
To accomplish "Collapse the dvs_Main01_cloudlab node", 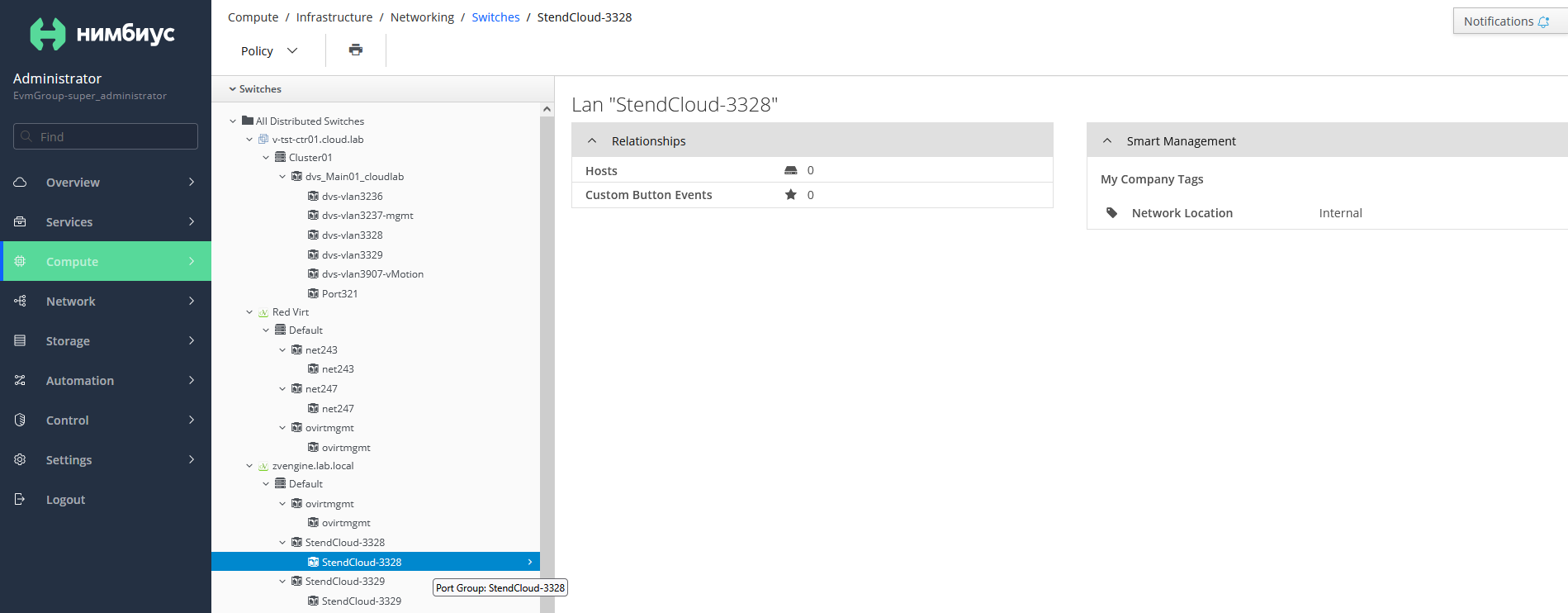I will (x=282, y=176).
